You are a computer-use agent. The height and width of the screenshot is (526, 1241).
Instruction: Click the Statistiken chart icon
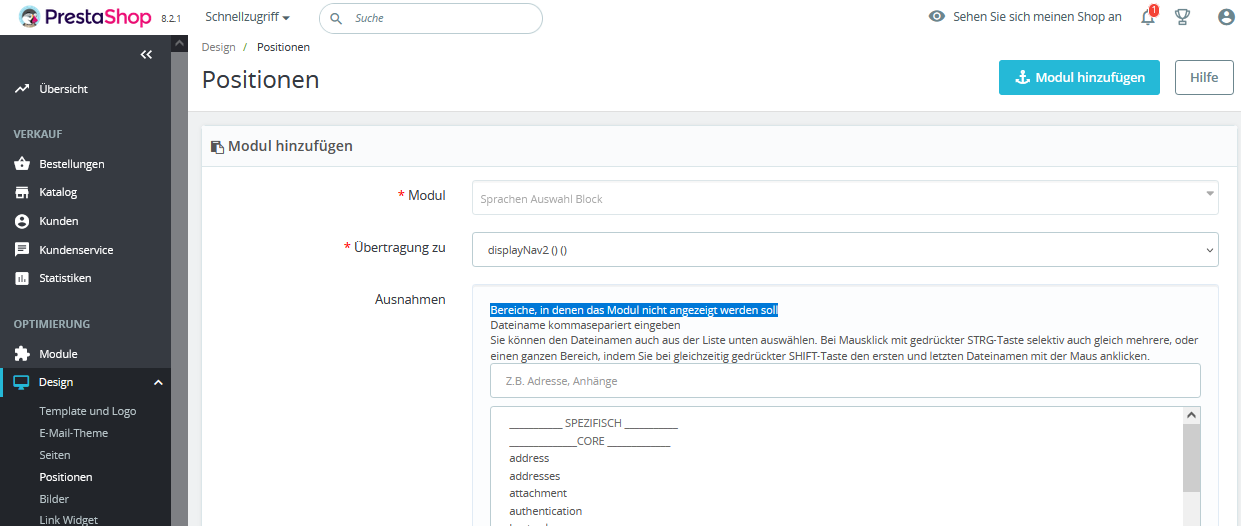22,278
